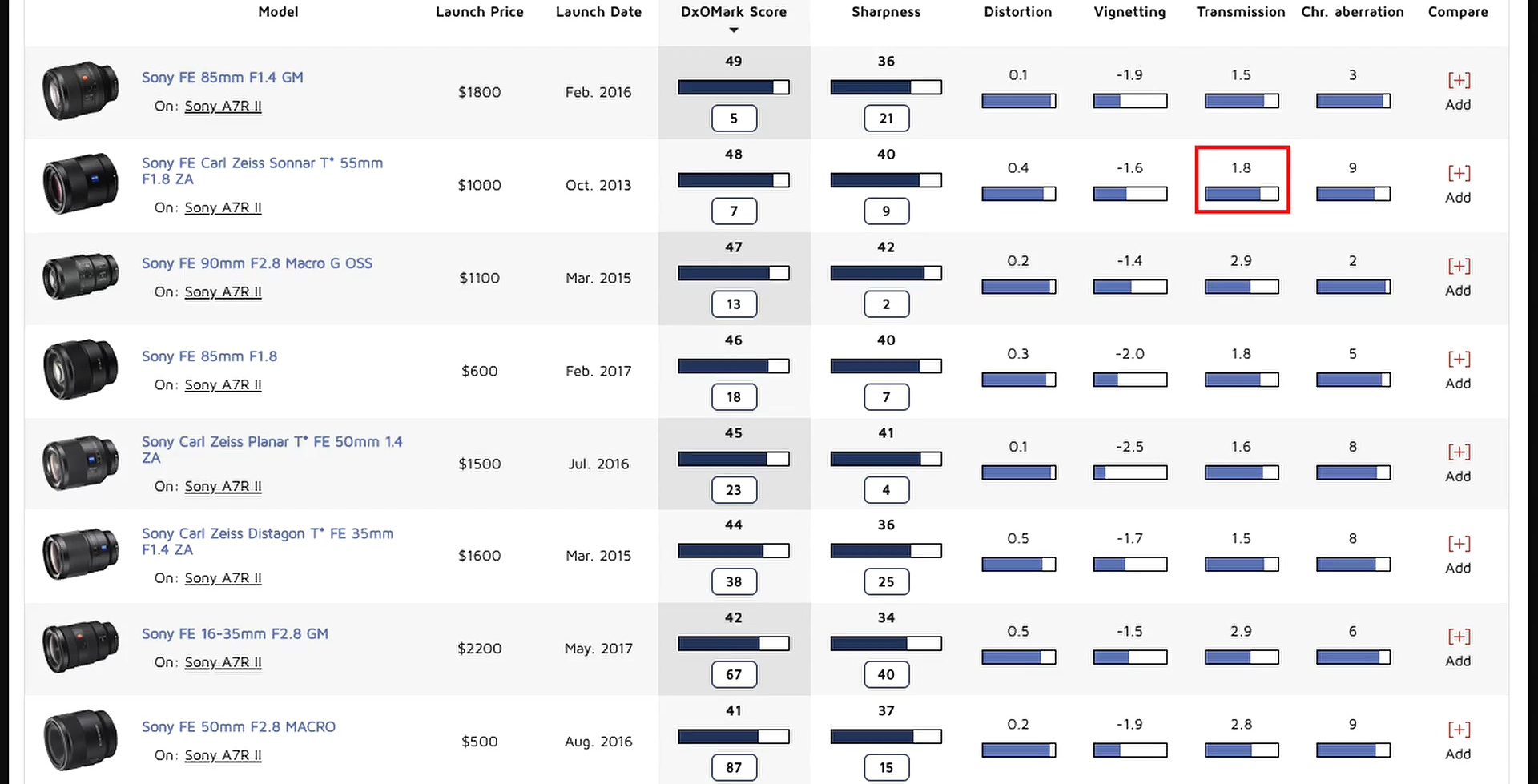Add Sony FE 90mm Macro G OSS to comparison
This screenshot has width=1538, height=784.
click(x=1458, y=267)
